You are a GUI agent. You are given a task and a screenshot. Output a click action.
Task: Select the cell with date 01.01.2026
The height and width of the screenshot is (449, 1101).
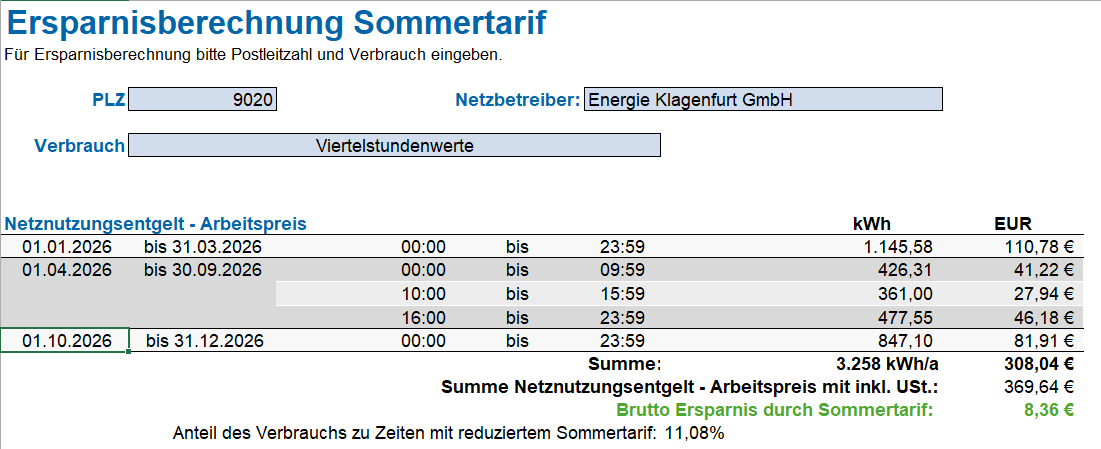[67, 247]
